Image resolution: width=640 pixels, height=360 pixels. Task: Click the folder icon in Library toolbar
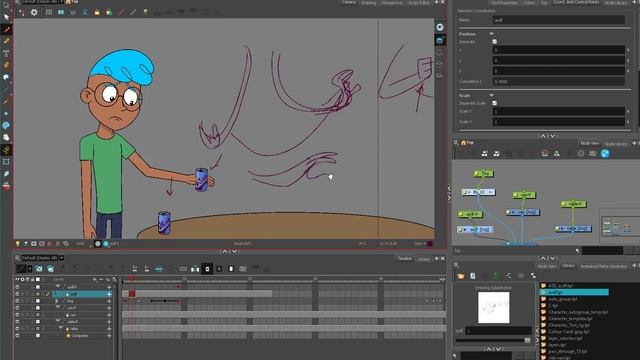tap(461, 276)
